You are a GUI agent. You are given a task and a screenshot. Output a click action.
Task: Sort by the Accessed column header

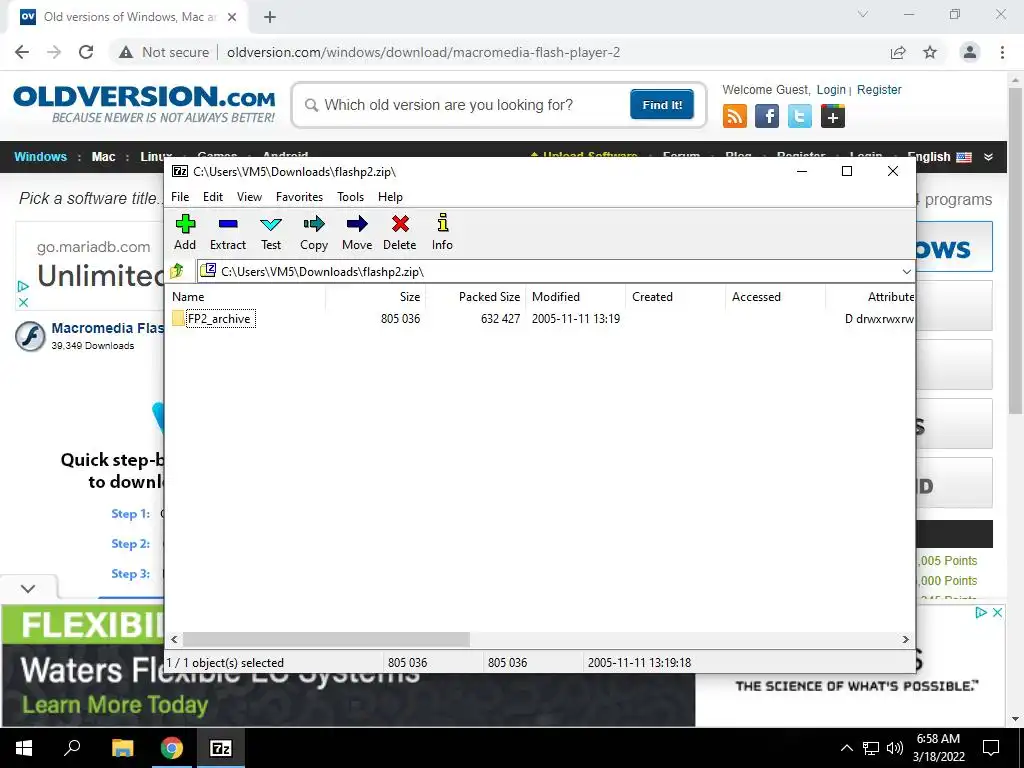click(775, 296)
